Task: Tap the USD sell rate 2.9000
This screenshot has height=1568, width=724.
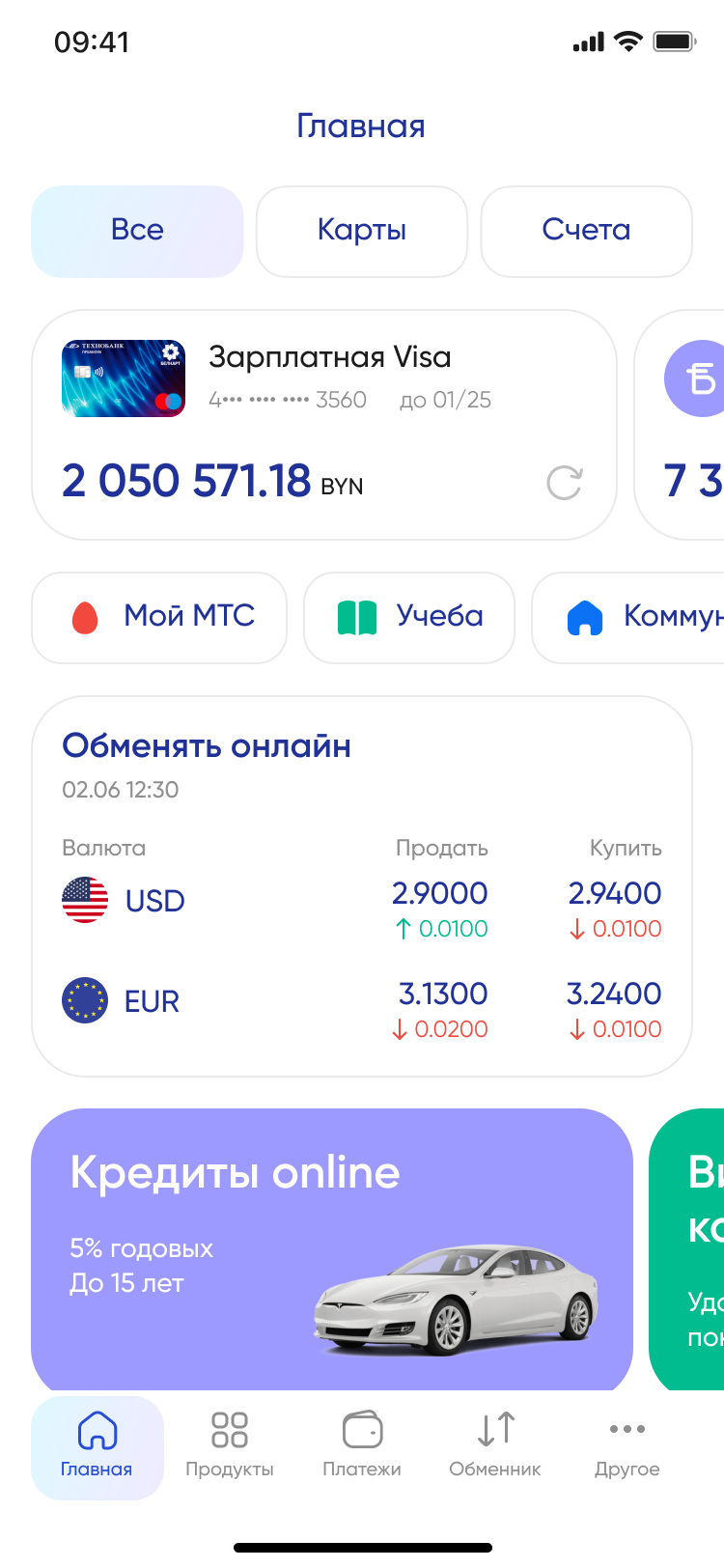Action: [x=440, y=893]
